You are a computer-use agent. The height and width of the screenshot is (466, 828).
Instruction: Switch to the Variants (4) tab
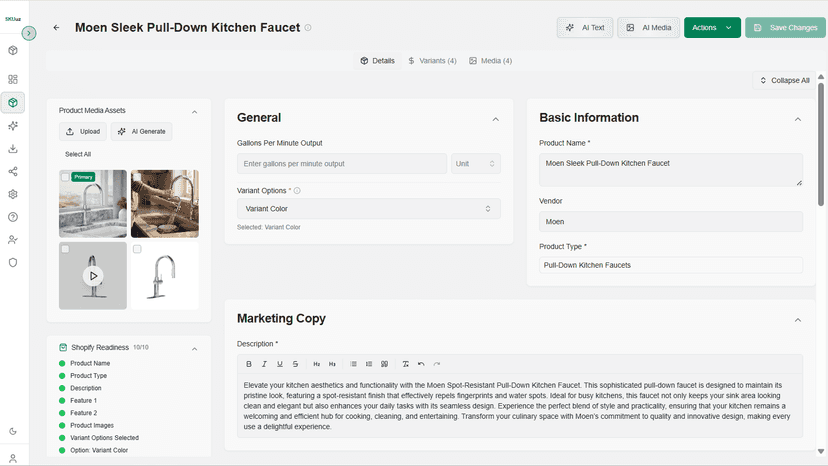(432, 61)
